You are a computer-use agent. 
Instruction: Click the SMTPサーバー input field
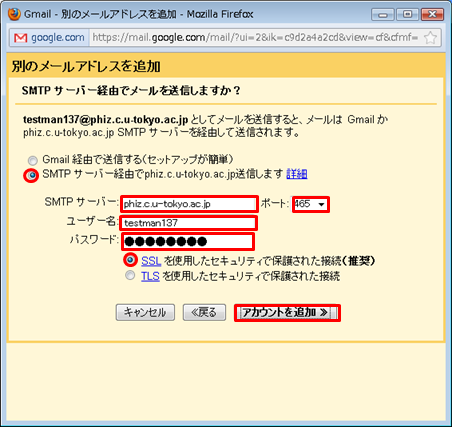pyautogui.click(x=189, y=204)
